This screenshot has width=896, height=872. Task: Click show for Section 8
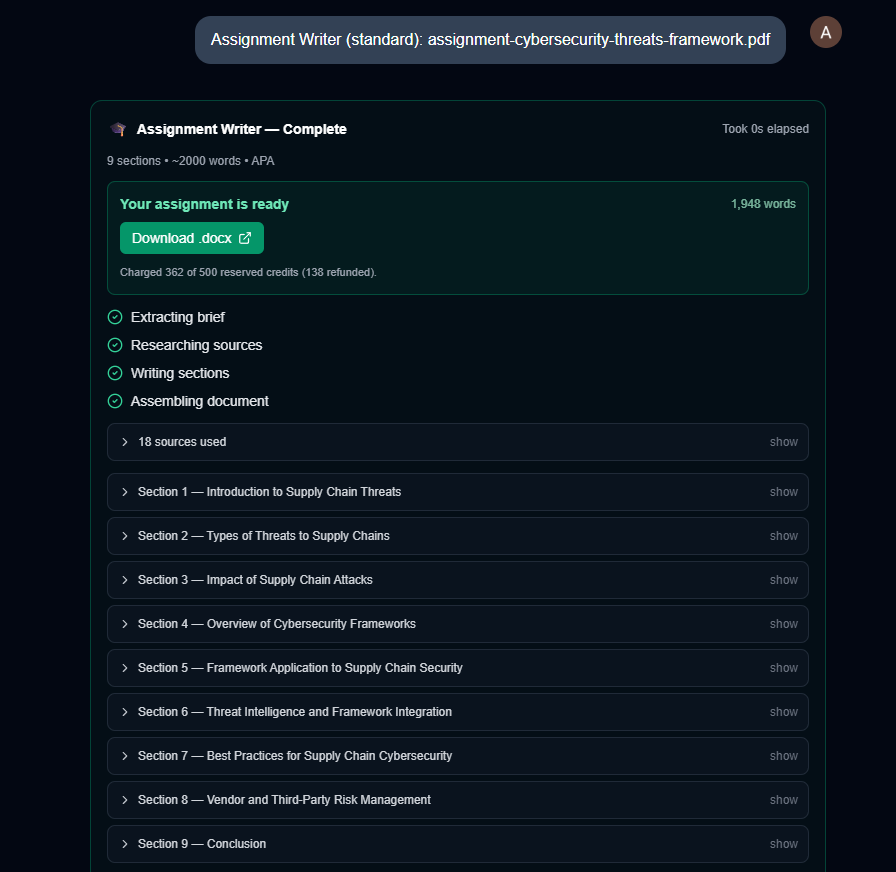click(x=783, y=800)
